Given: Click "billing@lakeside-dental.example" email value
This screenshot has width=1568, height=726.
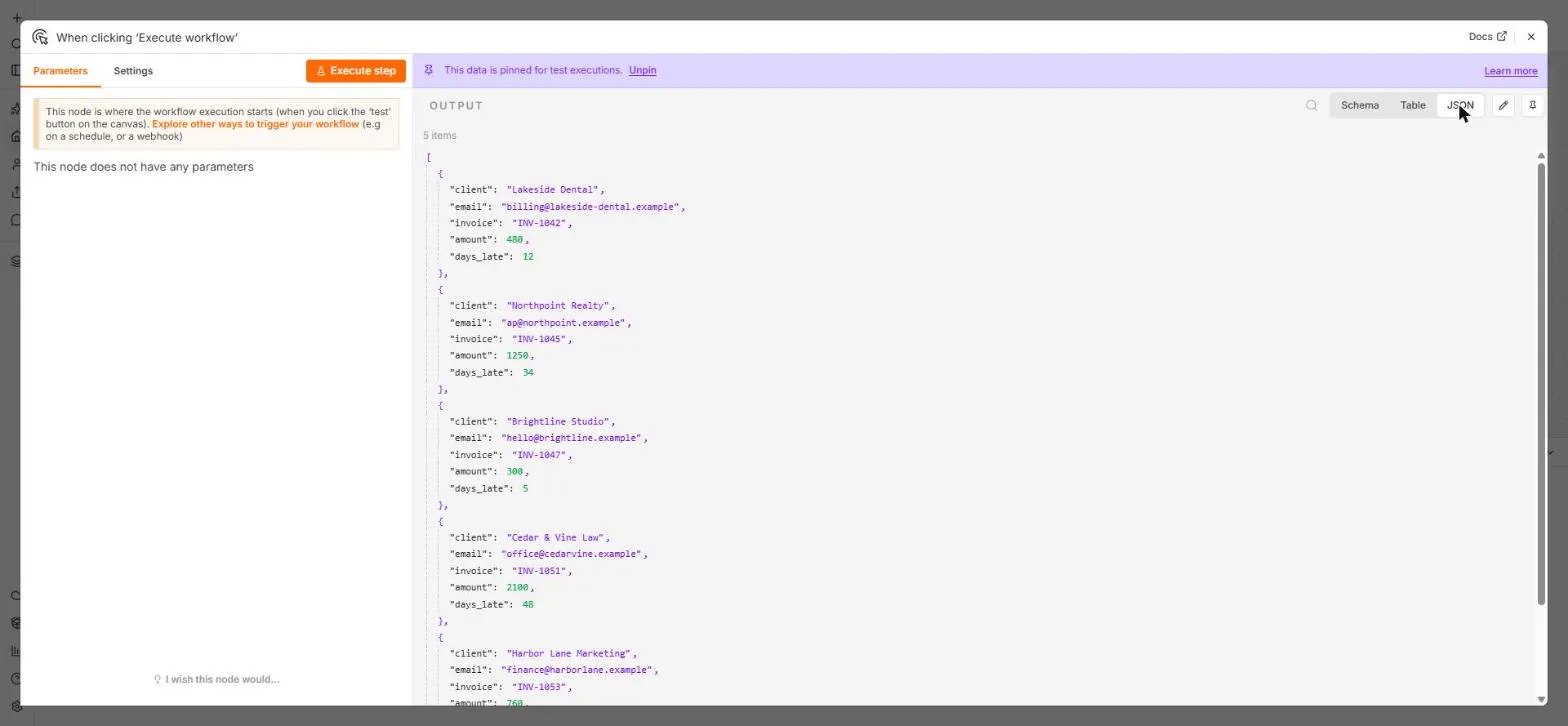Looking at the screenshot, I should (x=591, y=207).
